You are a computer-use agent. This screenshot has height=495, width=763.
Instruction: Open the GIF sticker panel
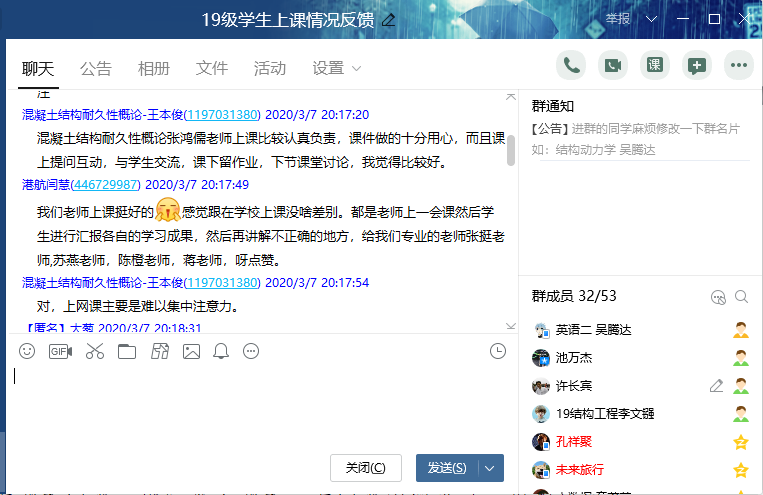tap(60, 351)
